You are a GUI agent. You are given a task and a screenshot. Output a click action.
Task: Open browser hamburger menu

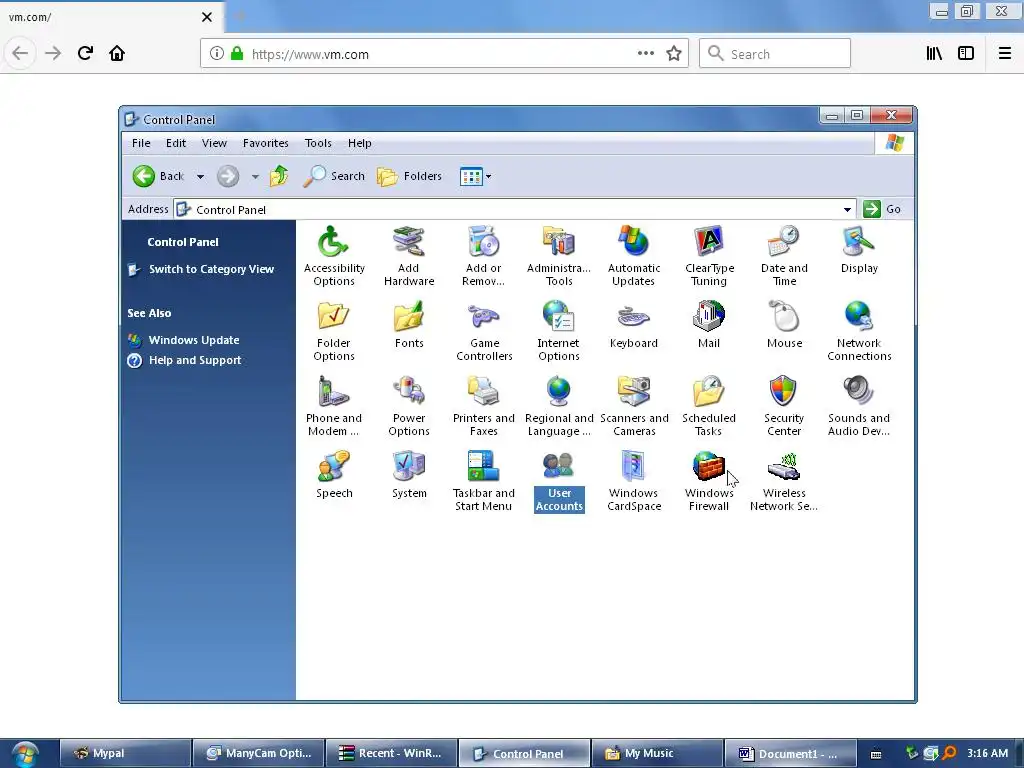tap(1004, 54)
